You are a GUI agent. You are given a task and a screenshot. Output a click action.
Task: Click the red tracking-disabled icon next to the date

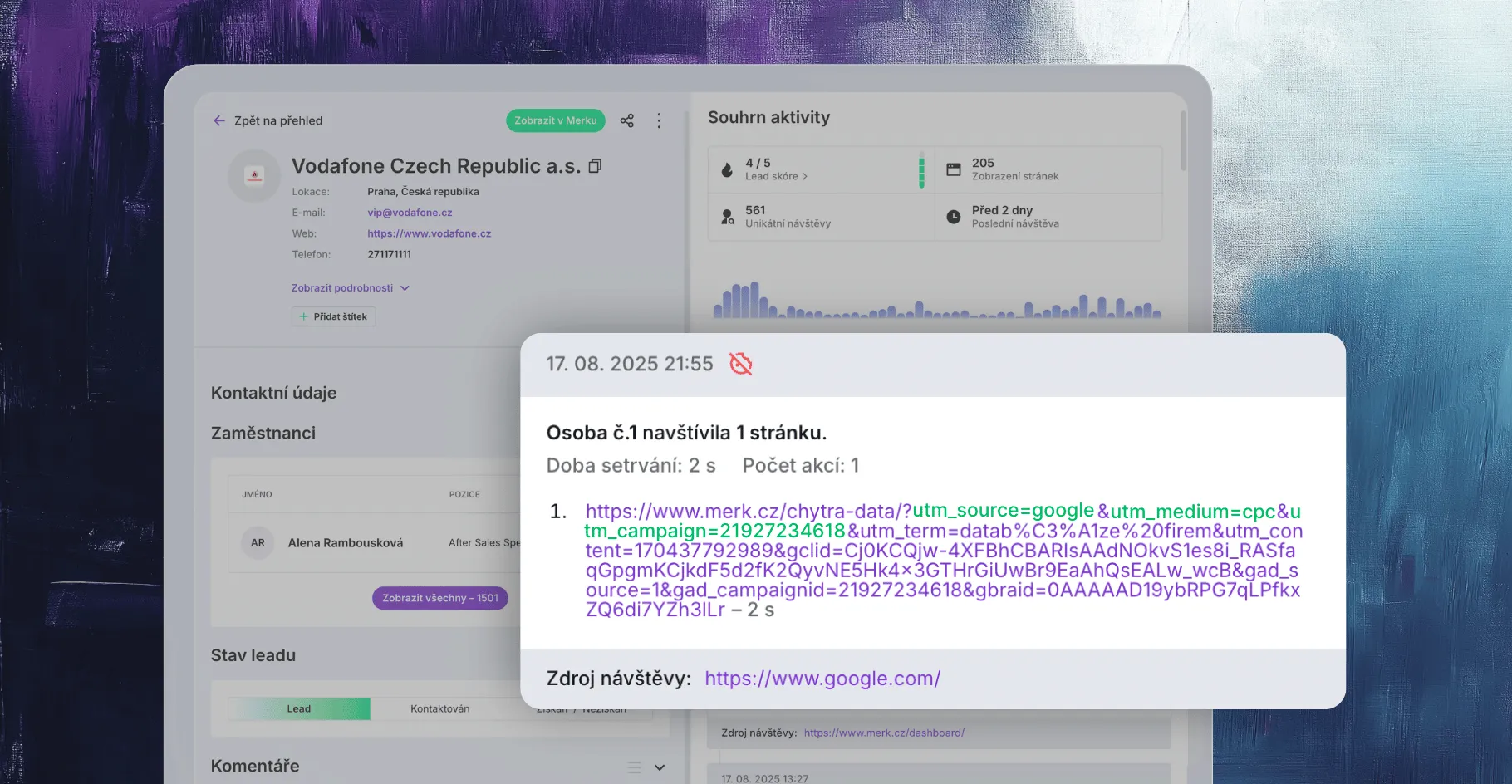coord(740,364)
